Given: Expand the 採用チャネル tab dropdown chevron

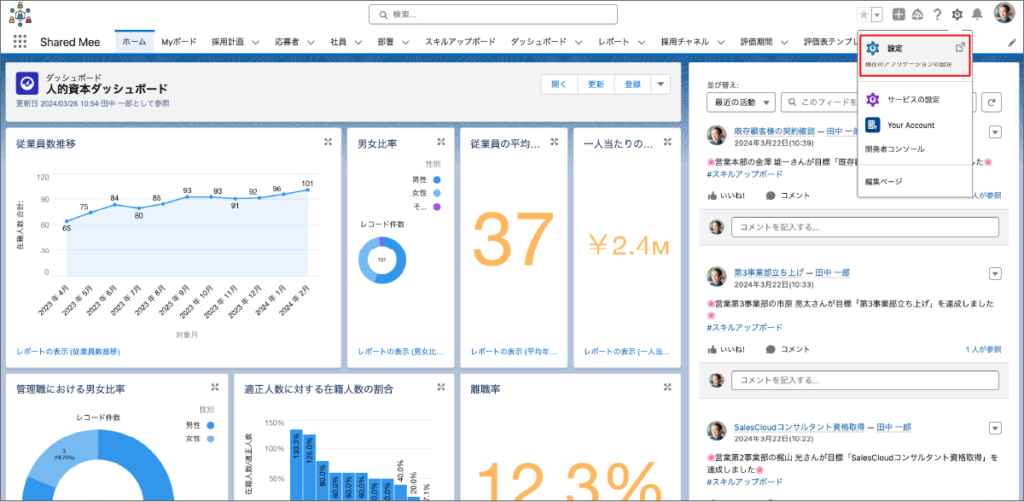Looking at the screenshot, I should 720,42.
